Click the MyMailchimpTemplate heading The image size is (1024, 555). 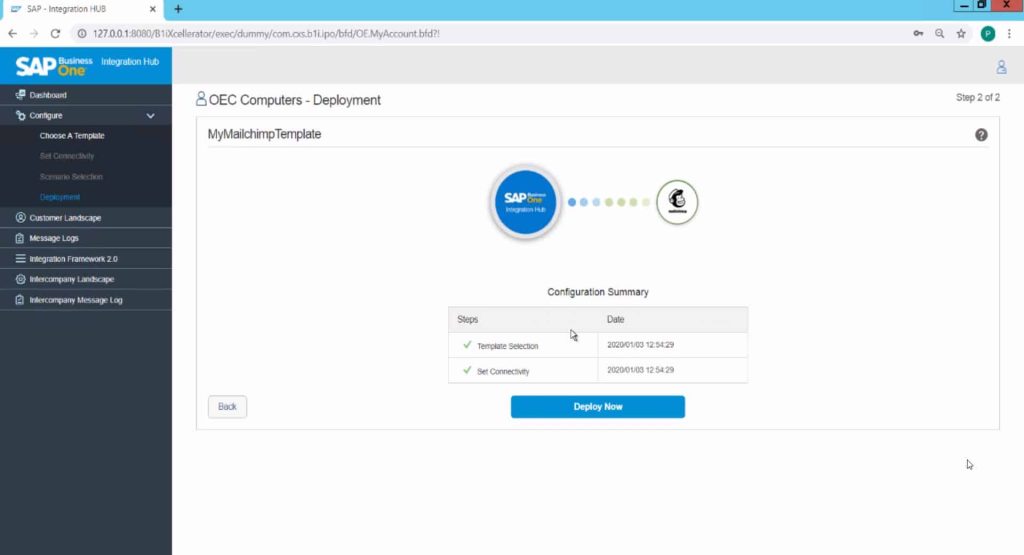pyautogui.click(x=264, y=134)
